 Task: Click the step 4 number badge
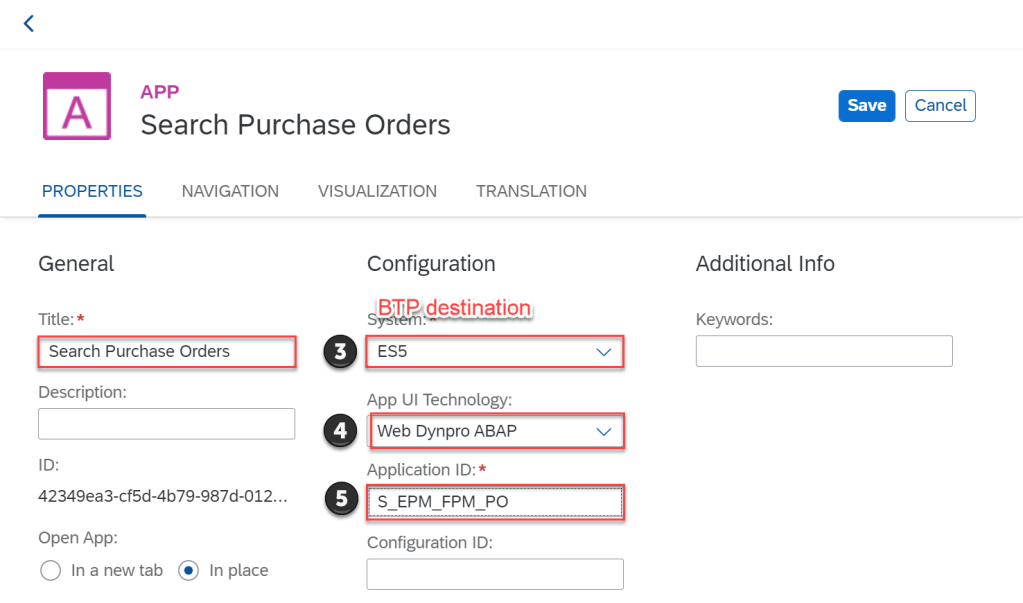[x=340, y=431]
